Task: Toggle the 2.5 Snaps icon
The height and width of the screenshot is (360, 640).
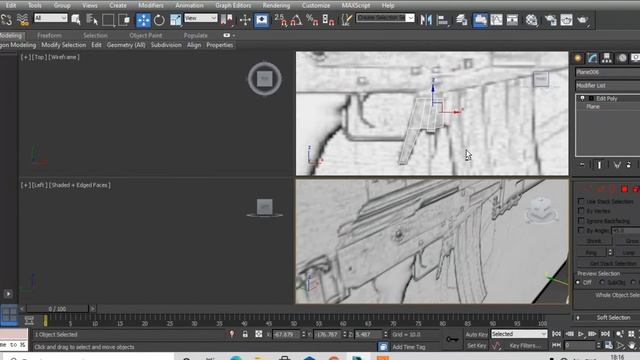Action: click(281, 20)
